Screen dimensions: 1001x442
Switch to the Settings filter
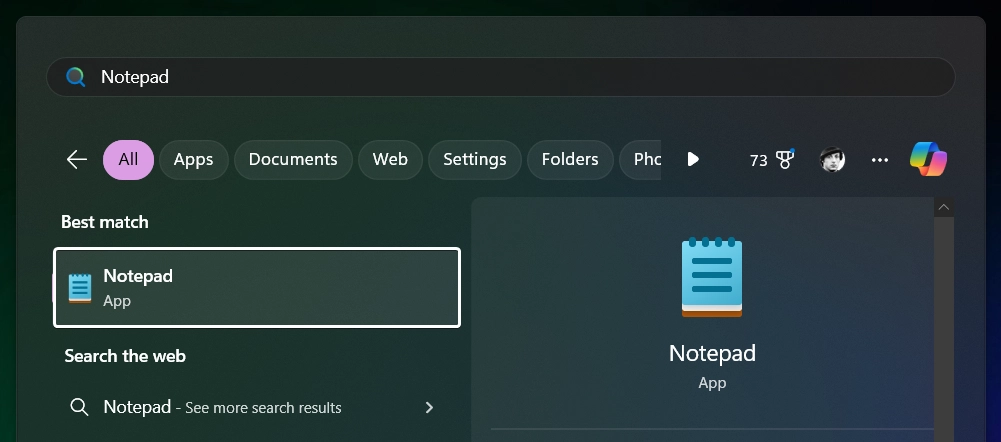tap(475, 160)
